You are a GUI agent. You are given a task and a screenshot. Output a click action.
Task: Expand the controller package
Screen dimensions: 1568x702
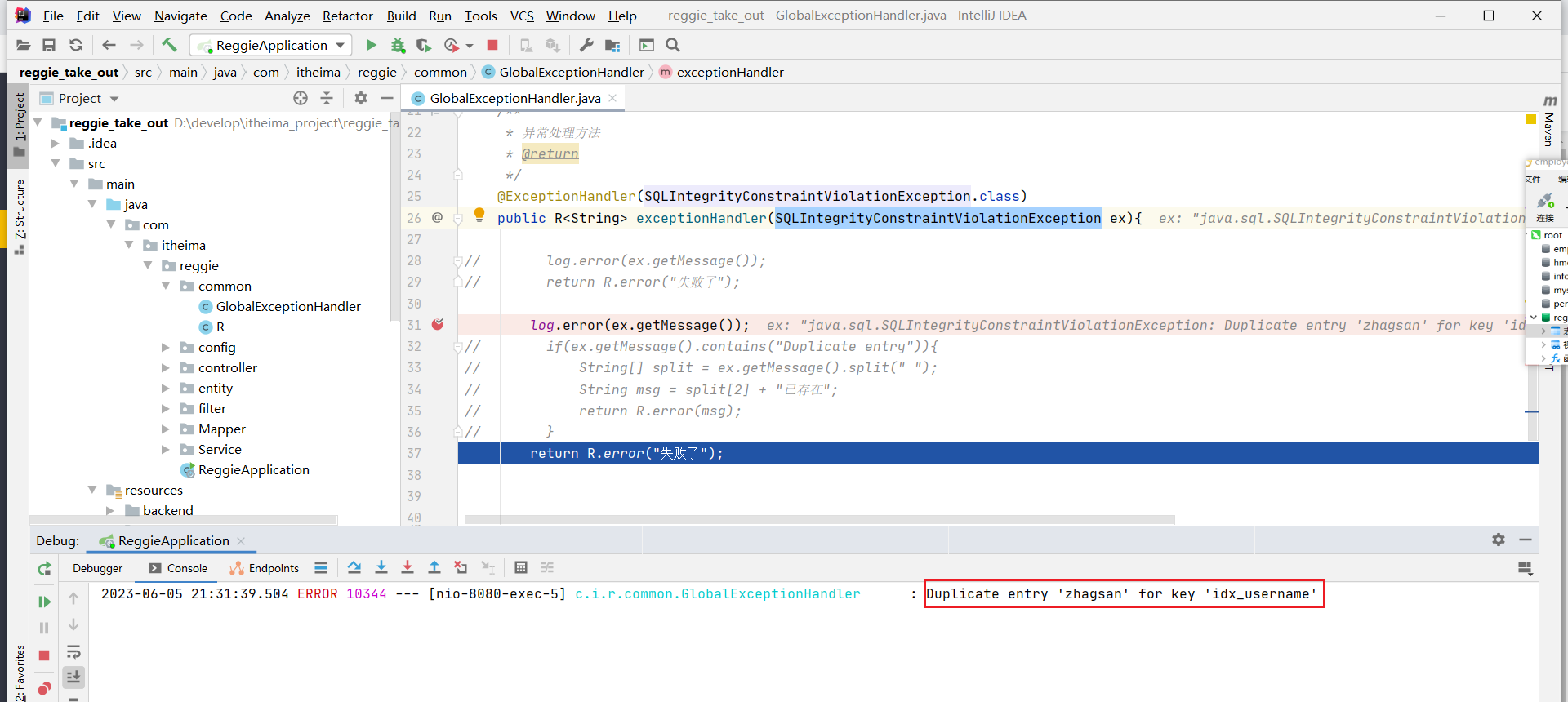click(166, 367)
